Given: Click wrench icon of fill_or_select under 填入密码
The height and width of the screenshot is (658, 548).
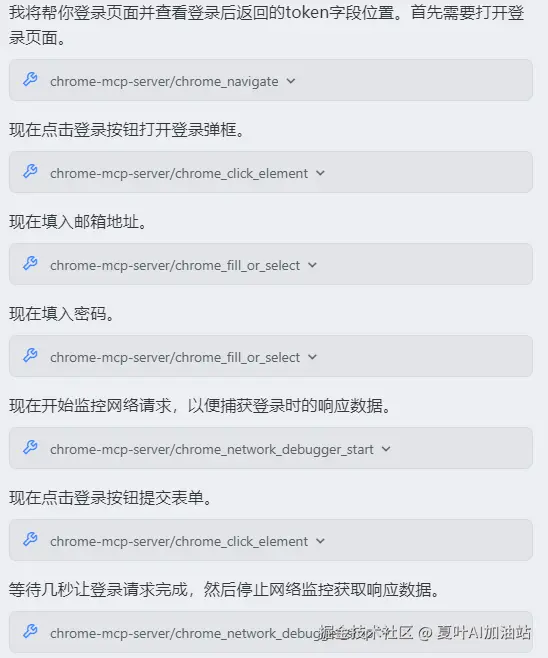Looking at the screenshot, I should pos(30,355).
